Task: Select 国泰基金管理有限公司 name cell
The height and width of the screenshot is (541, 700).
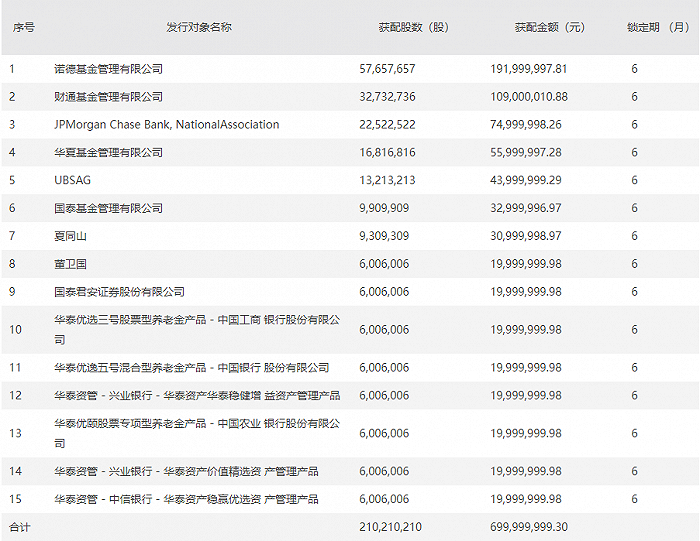Action: tap(108, 208)
